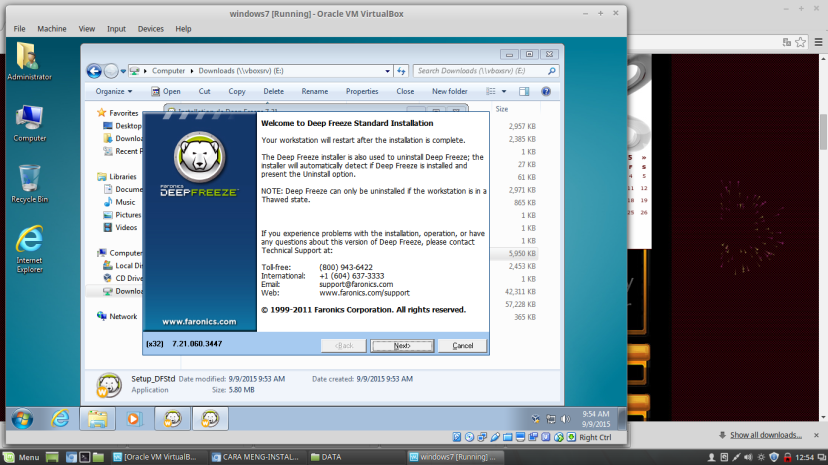Screen dimensions: 828x465
Task: Click second Deep Freeze taskbar button
Action: coord(210,419)
